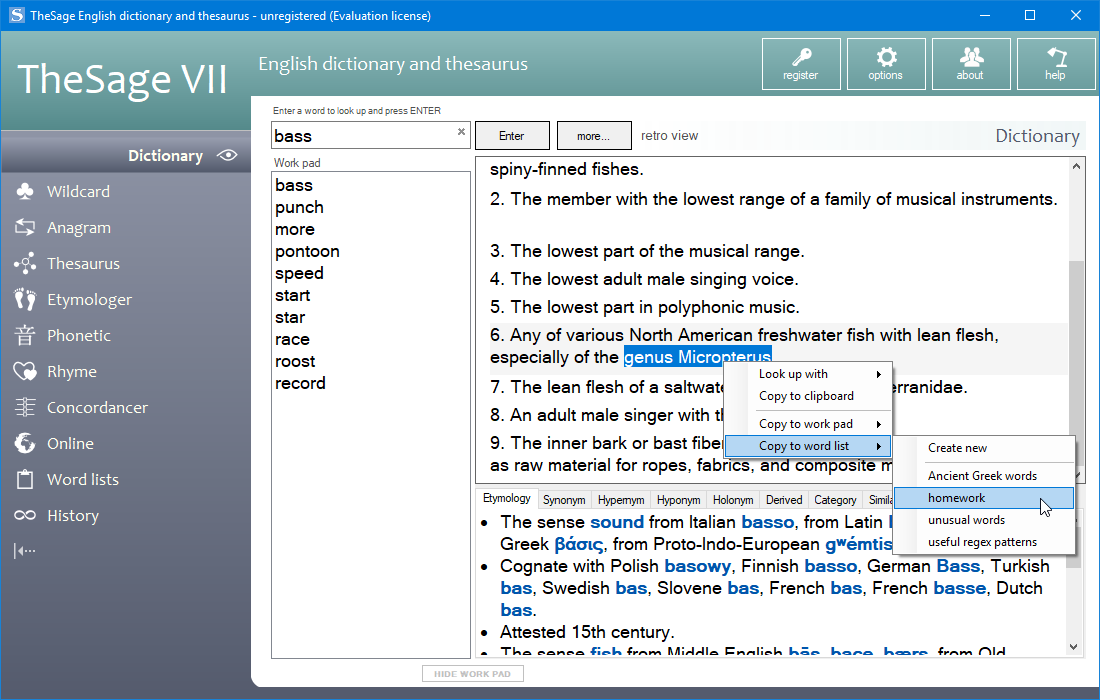Viewport: 1100px width, 700px height.
Task: Click the etymology pane scroll down arrow
Action: pyautogui.click(x=1074, y=647)
